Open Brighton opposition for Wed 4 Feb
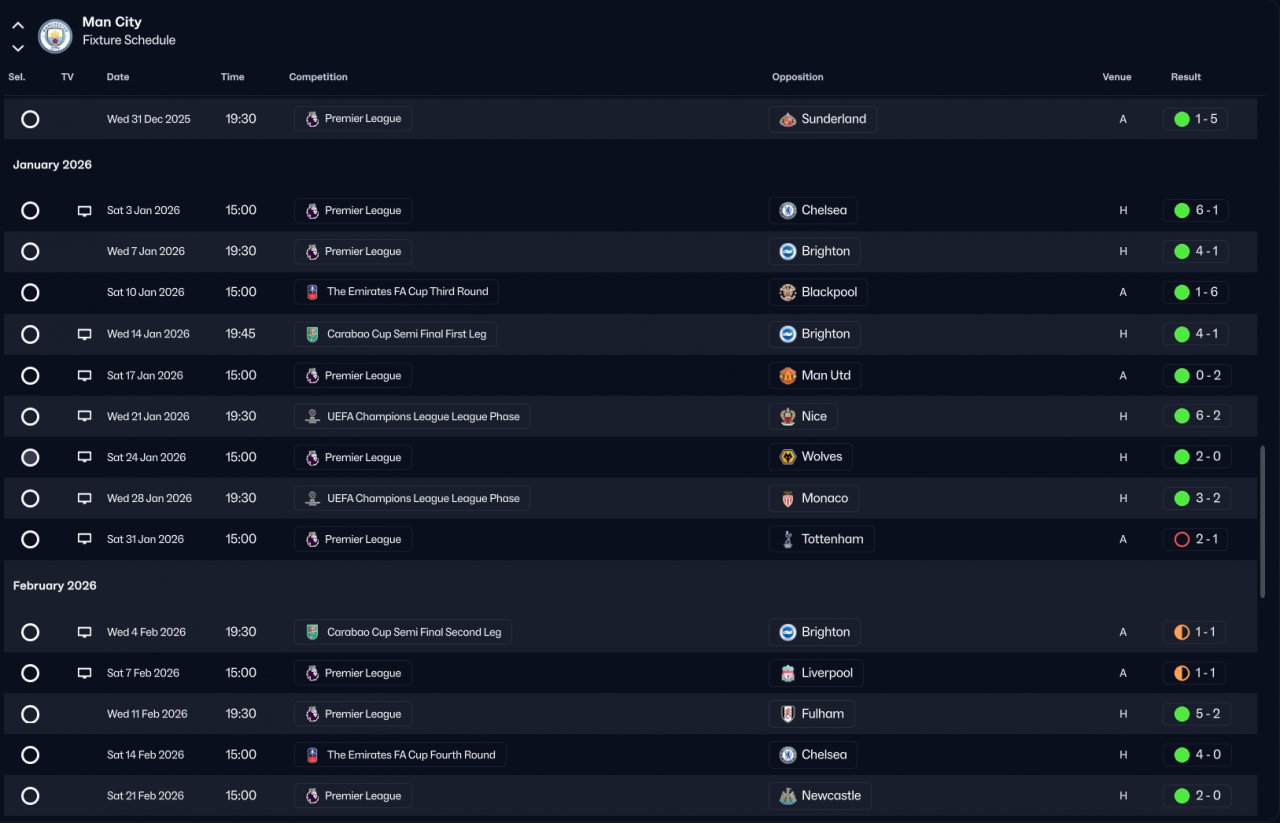 814,633
